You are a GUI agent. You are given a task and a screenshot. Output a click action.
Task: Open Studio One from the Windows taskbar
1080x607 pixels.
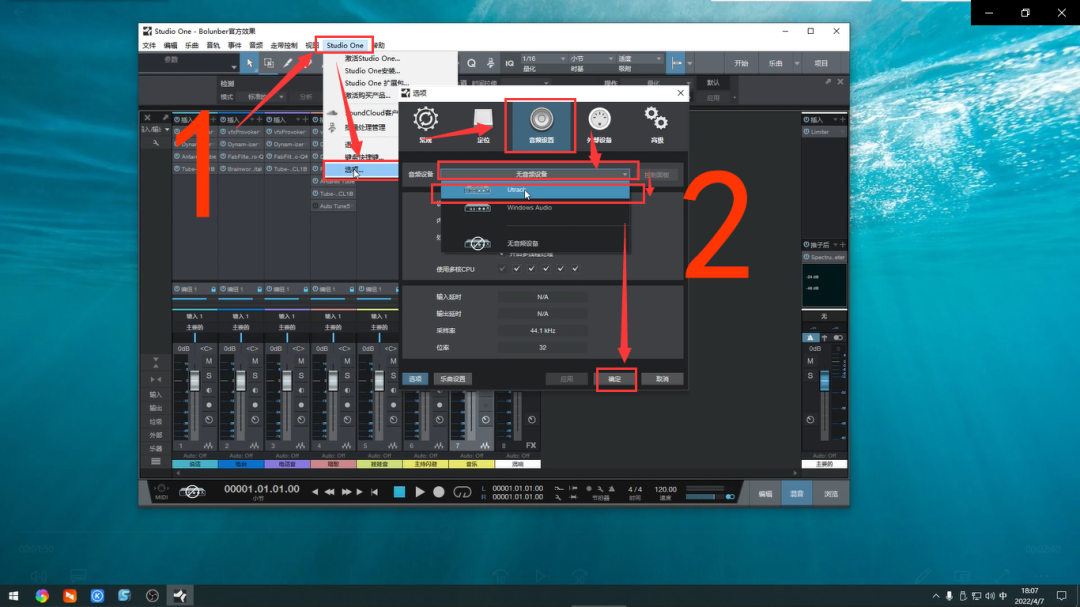point(180,596)
